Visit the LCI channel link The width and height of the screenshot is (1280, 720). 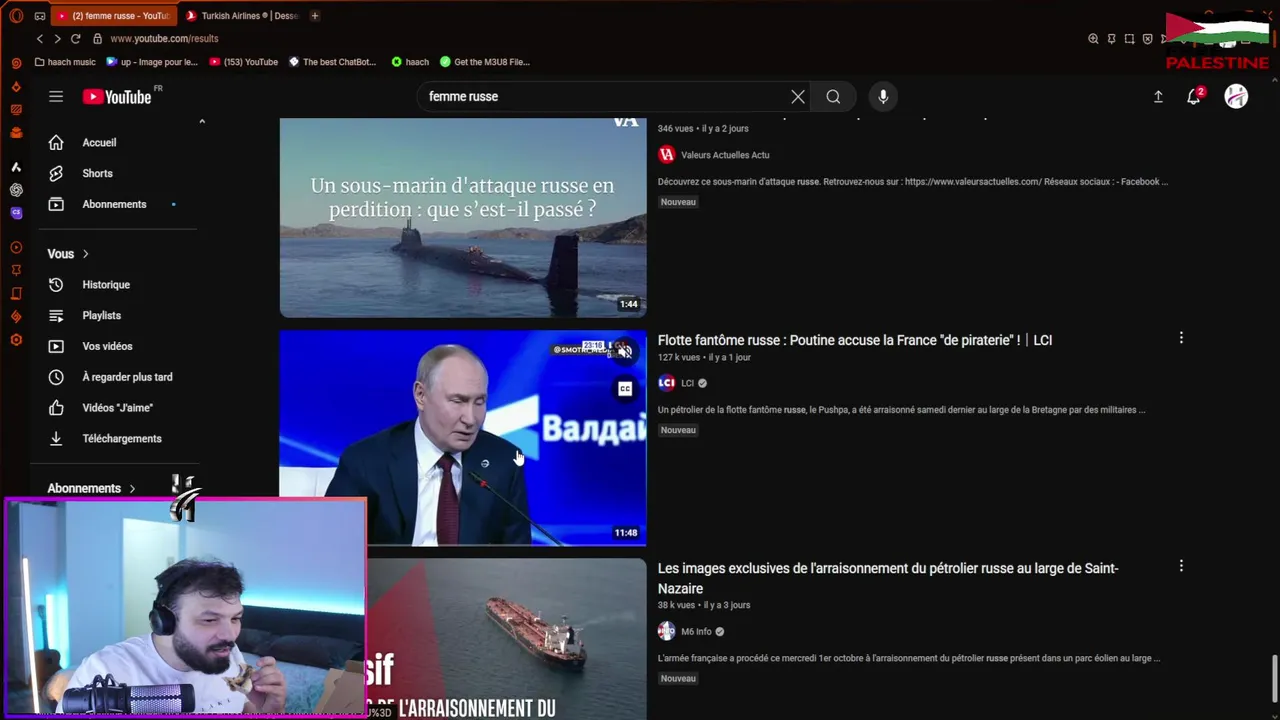[x=687, y=383]
